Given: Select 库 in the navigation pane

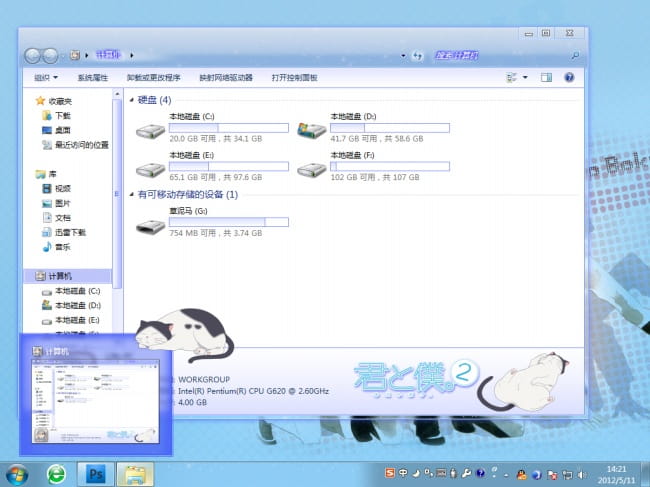Looking at the screenshot, I should (52, 174).
